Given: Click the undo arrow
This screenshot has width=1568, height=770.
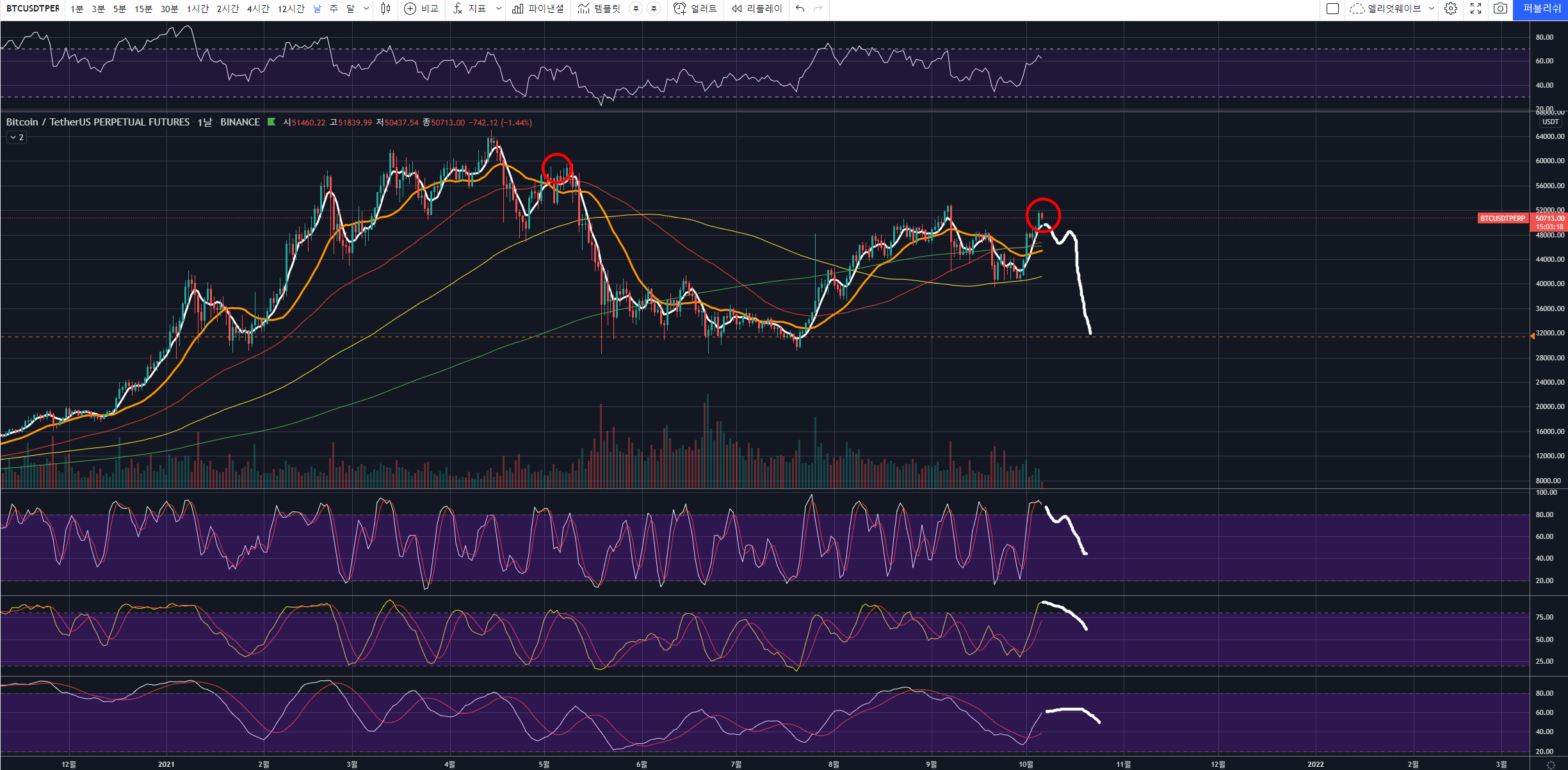Looking at the screenshot, I should coord(800,8).
